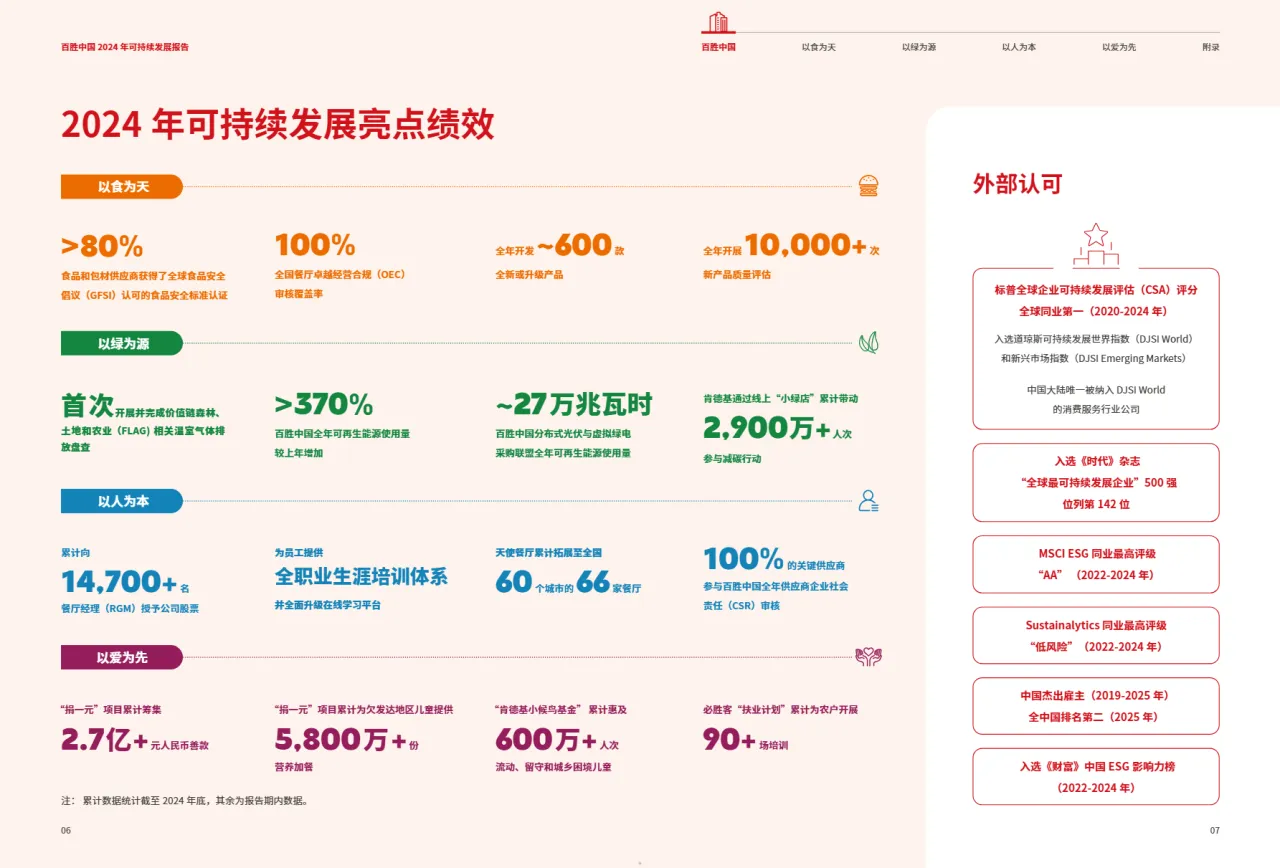Click the 60 个城市的 66 家餐厅 text
Viewport: 1280px width, 868px height.
tap(568, 582)
